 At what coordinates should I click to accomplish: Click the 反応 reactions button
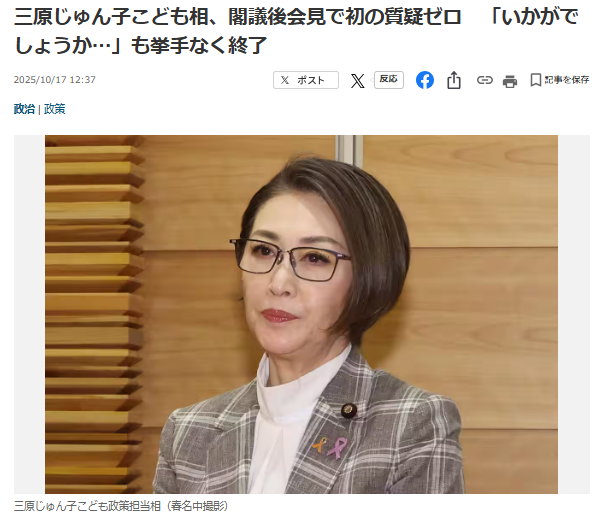[388, 80]
